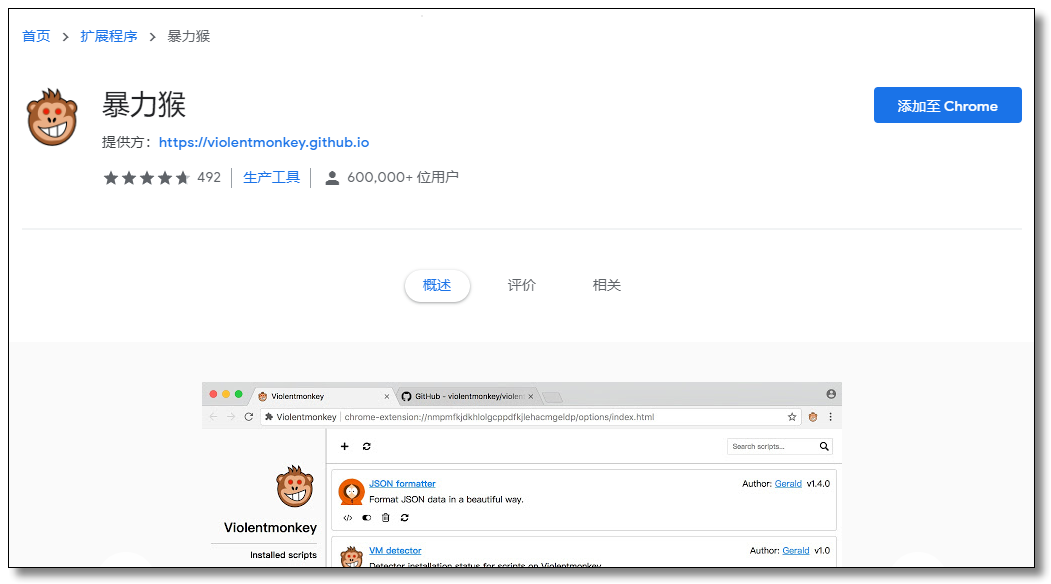Click the plus new script icon
The width and height of the screenshot is (1051, 584).
click(x=345, y=446)
